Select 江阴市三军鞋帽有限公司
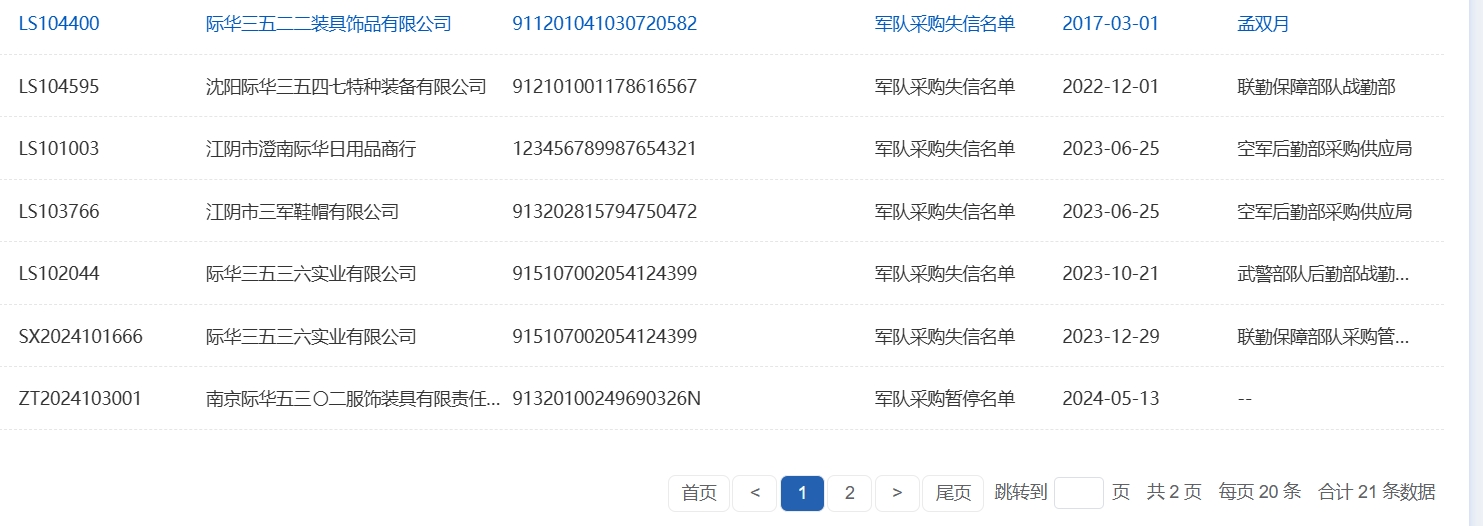 point(303,212)
